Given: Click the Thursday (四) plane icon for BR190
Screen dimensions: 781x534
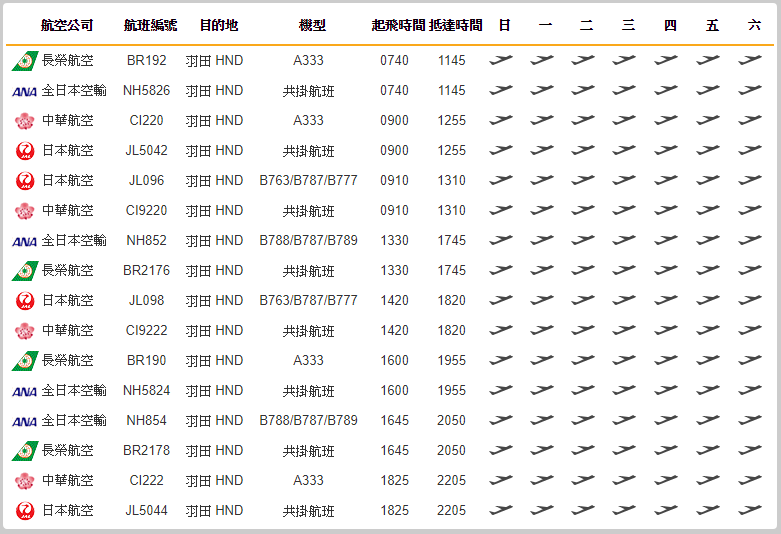Looking at the screenshot, I should [666, 360].
